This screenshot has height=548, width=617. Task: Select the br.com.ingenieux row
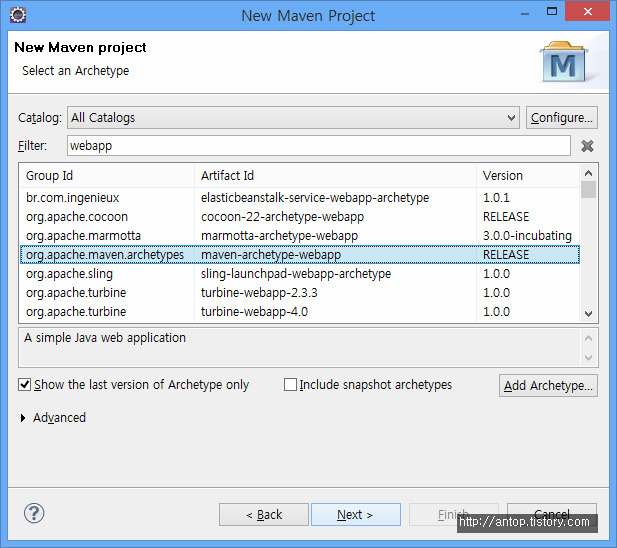[x=299, y=197]
